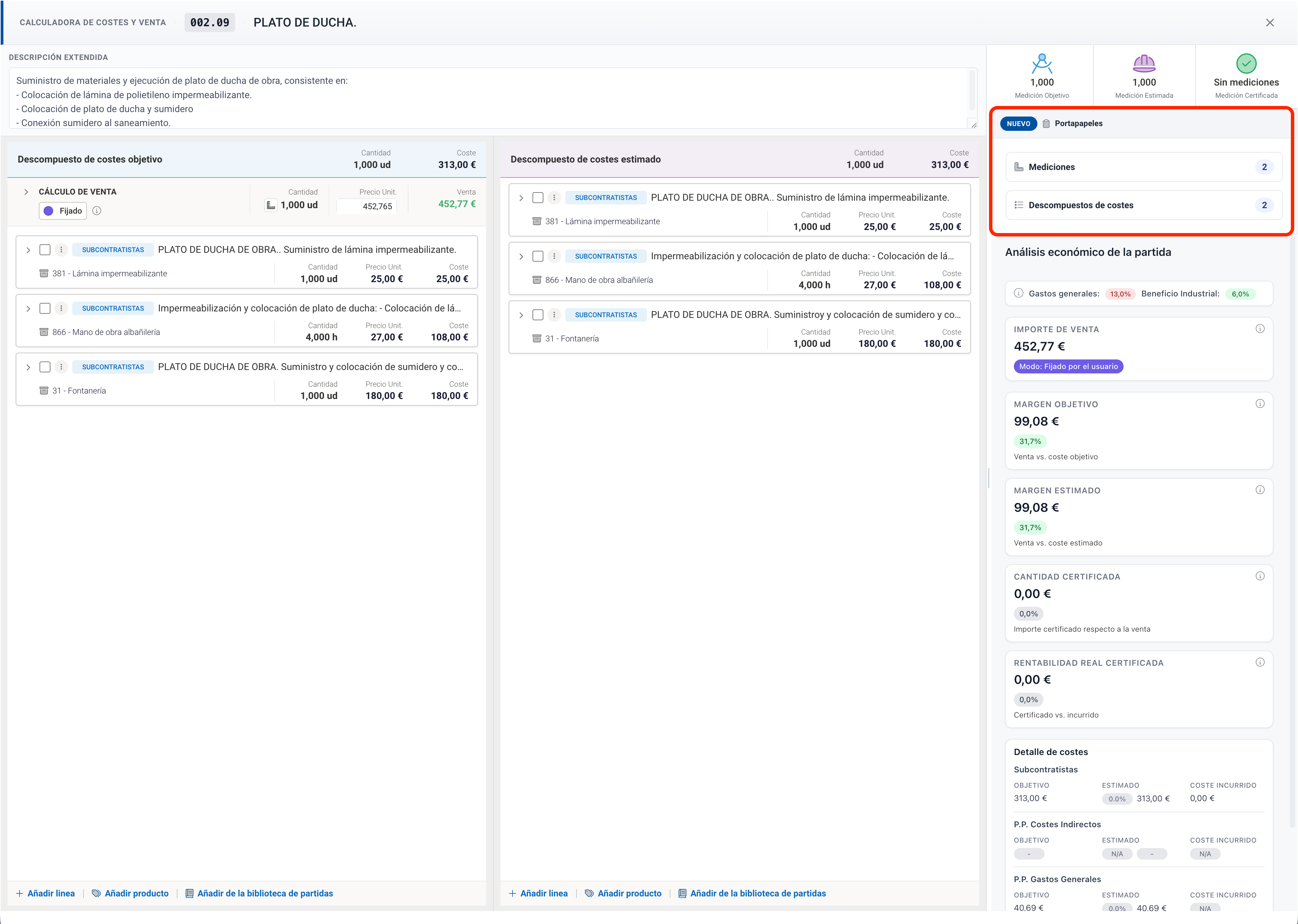
Task: Click the info icon on Importe de Venta card
Action: tap(1260, 329)
